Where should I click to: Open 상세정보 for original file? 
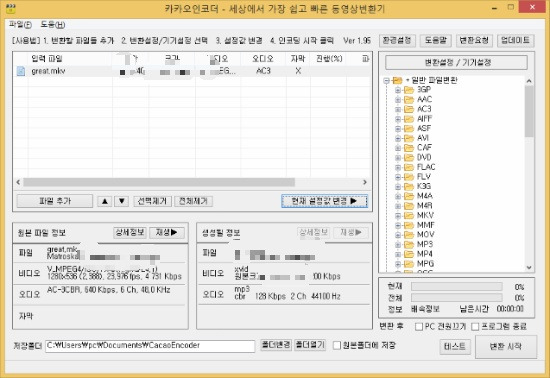(130, 232)
